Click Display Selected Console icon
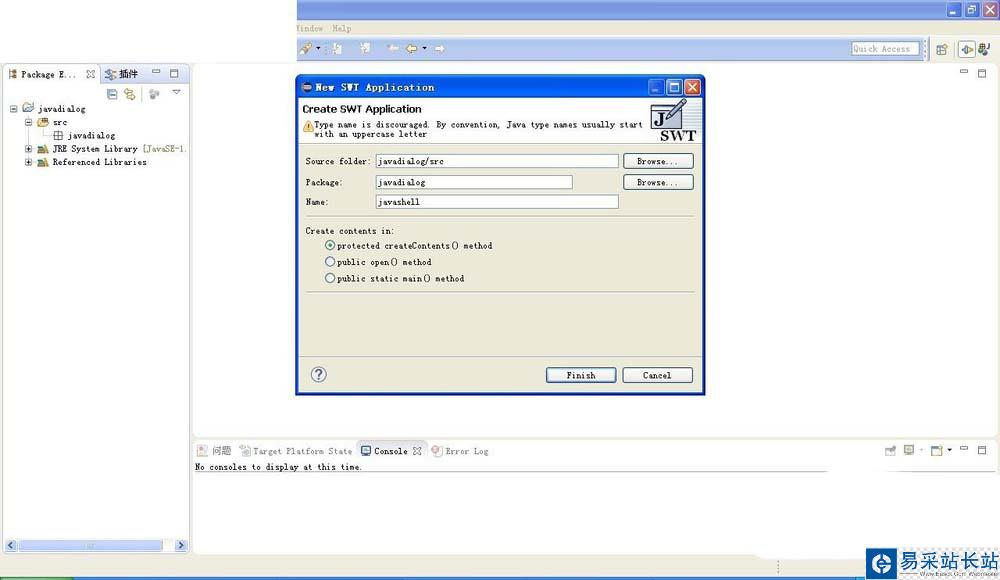The height and width of the screenshot is (580, 1000). (909, 450)
